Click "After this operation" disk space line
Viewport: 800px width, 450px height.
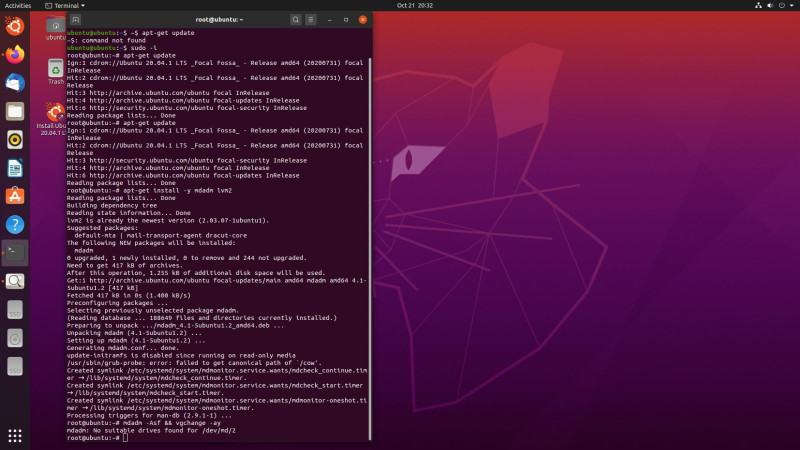coord(196,273)
